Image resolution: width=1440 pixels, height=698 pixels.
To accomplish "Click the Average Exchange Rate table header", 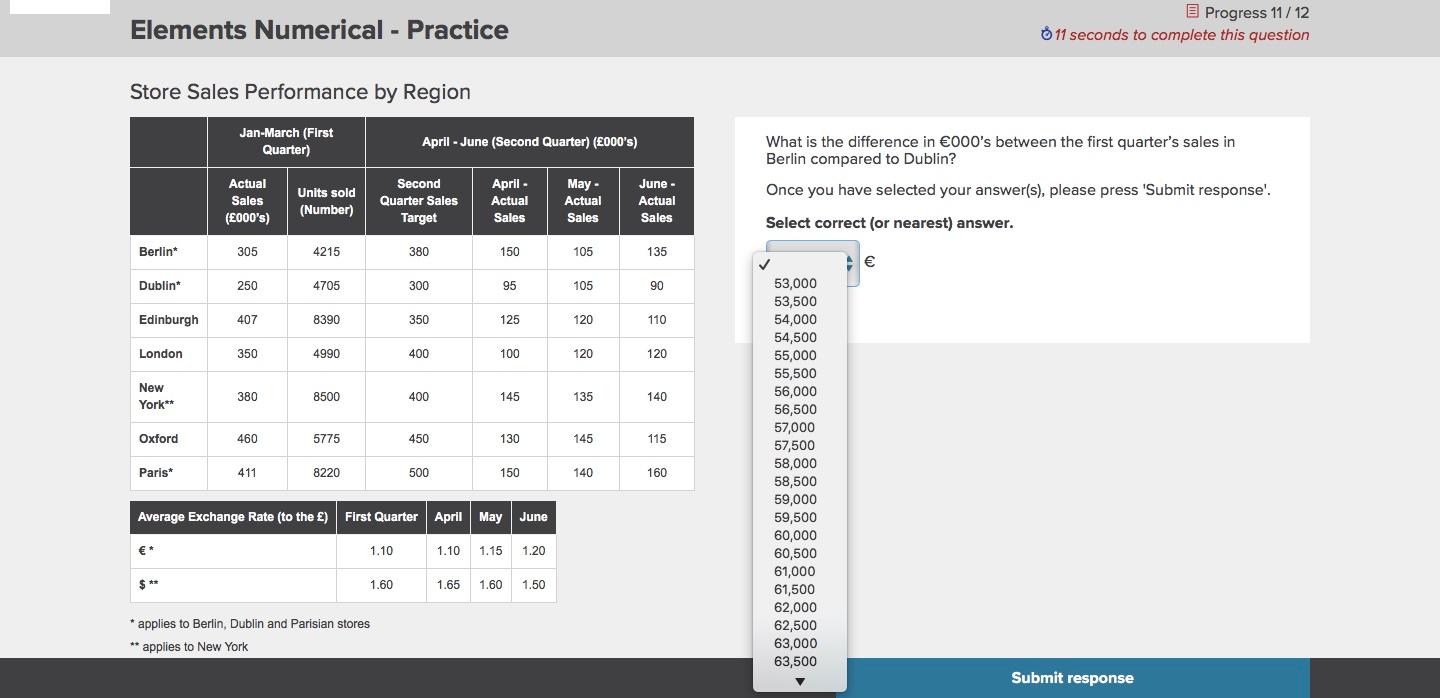I will click(x=231, y=517).
